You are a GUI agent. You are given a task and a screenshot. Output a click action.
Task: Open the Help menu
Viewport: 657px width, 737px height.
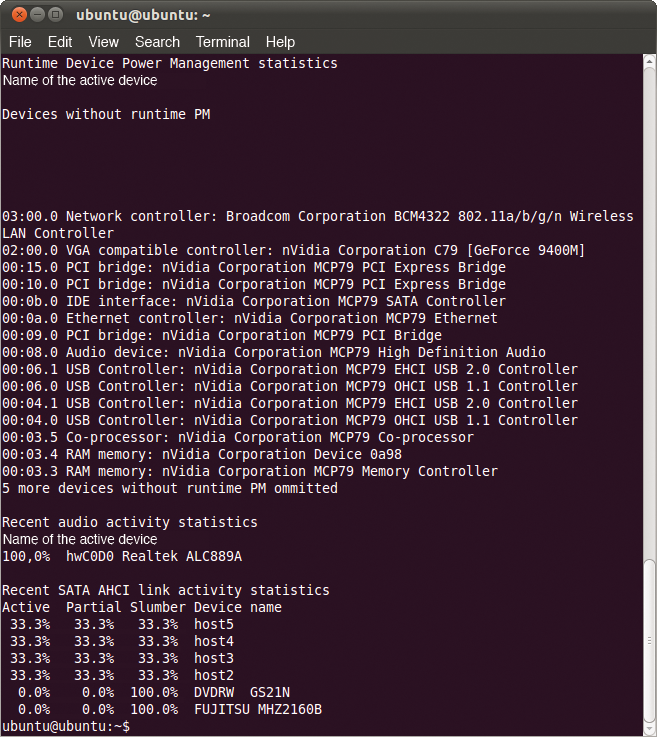point(280,42)
